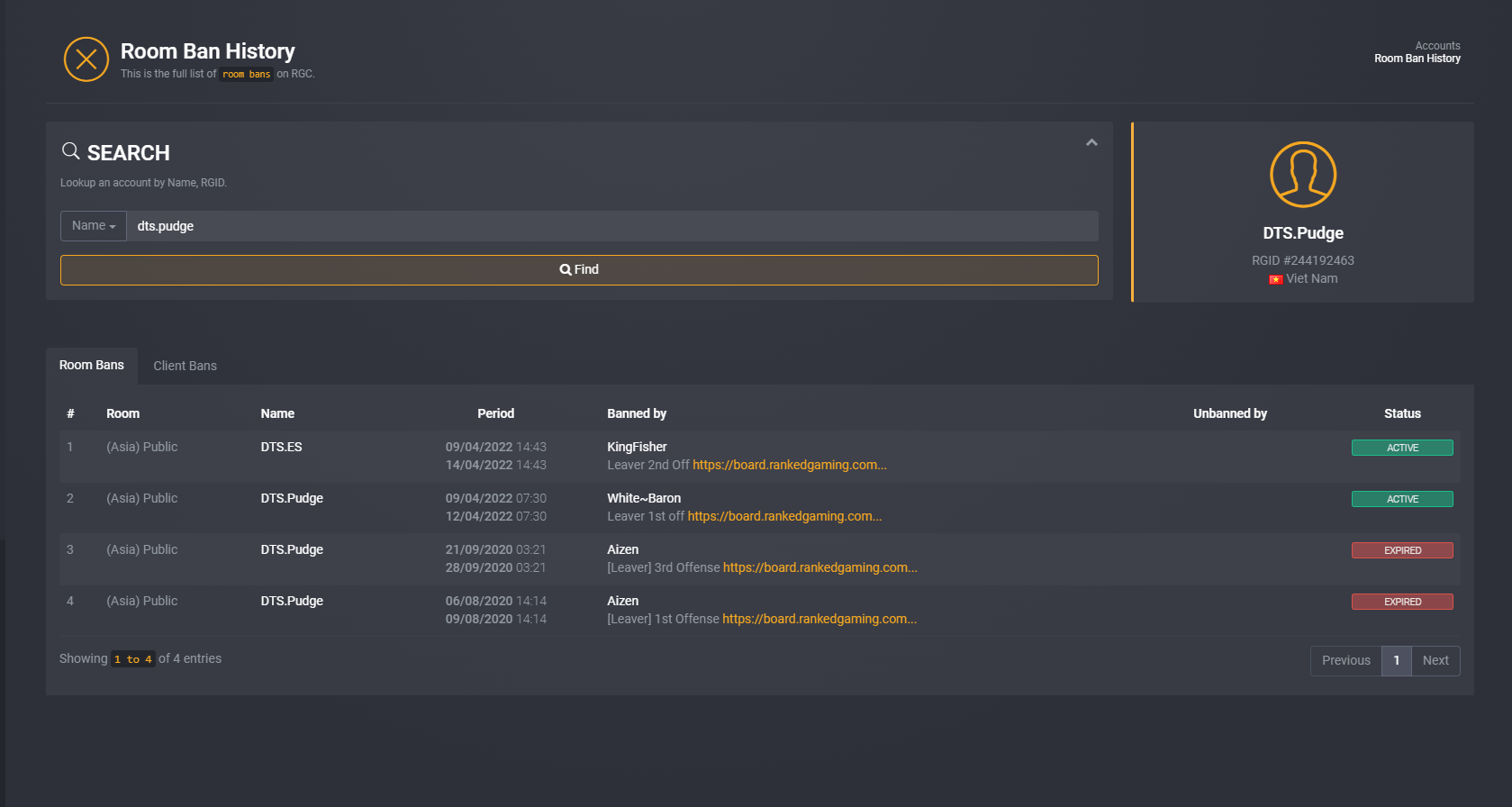Click banner name KingFisher
The image size is (1512, 807).
[x=637, y=447]
